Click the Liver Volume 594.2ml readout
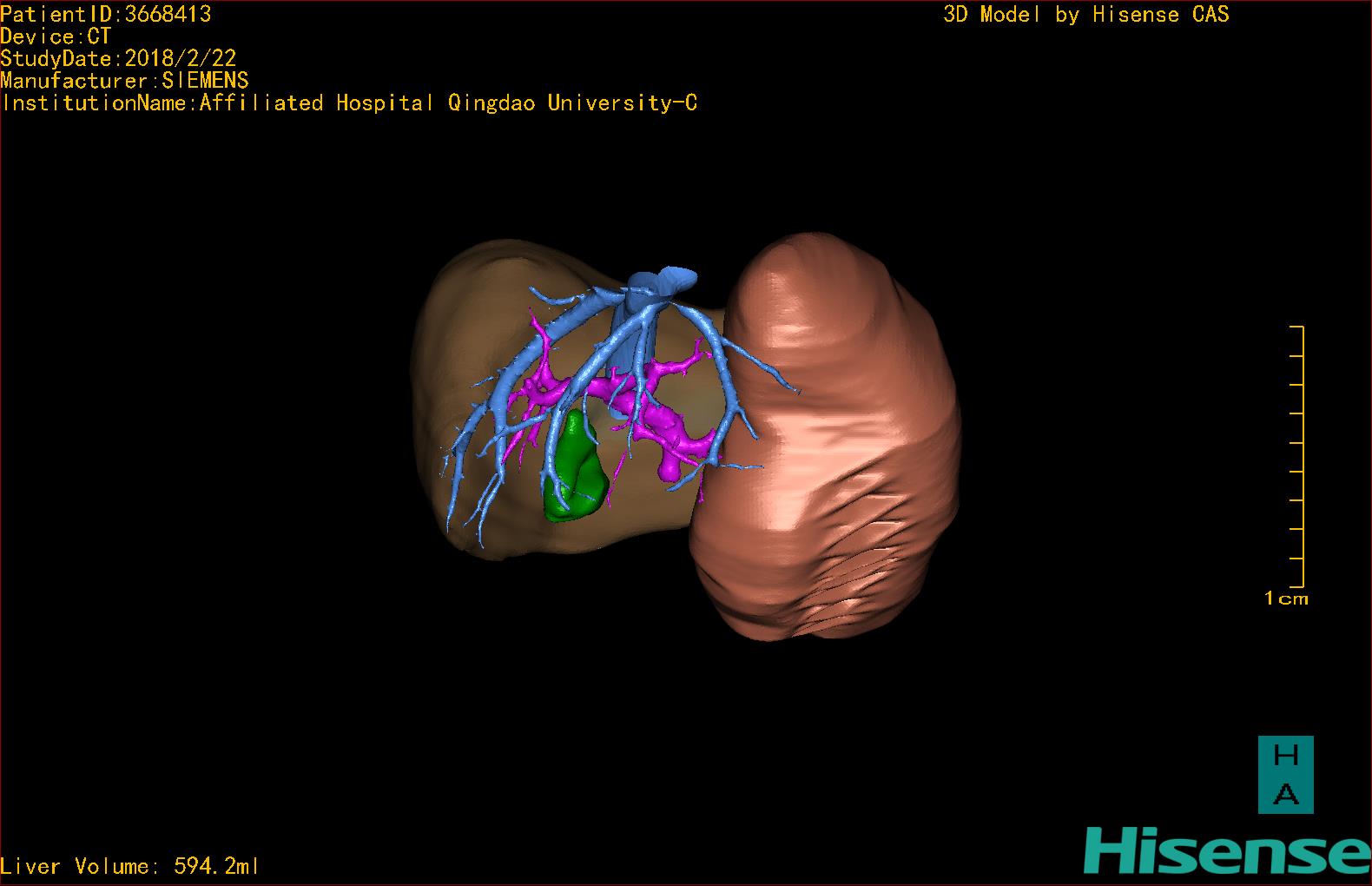The image size is (1372, 886). pyautogui.click(x=129, y=866)
